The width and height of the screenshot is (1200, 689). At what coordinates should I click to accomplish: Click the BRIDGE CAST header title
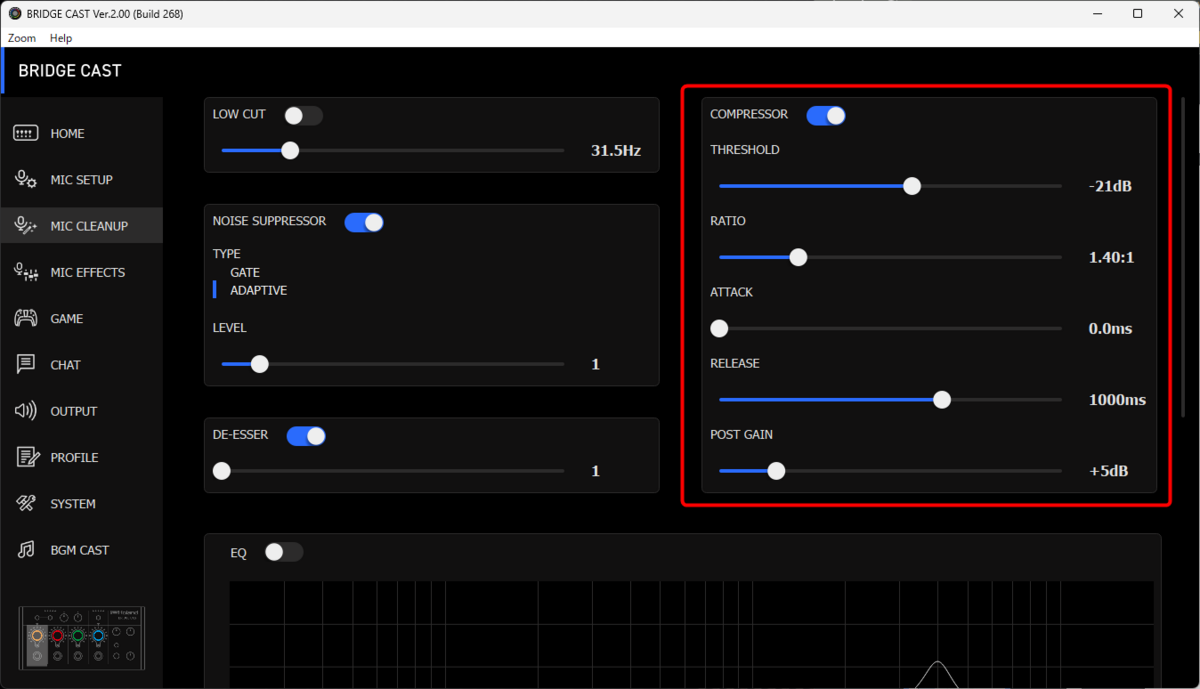click(70, 71)
